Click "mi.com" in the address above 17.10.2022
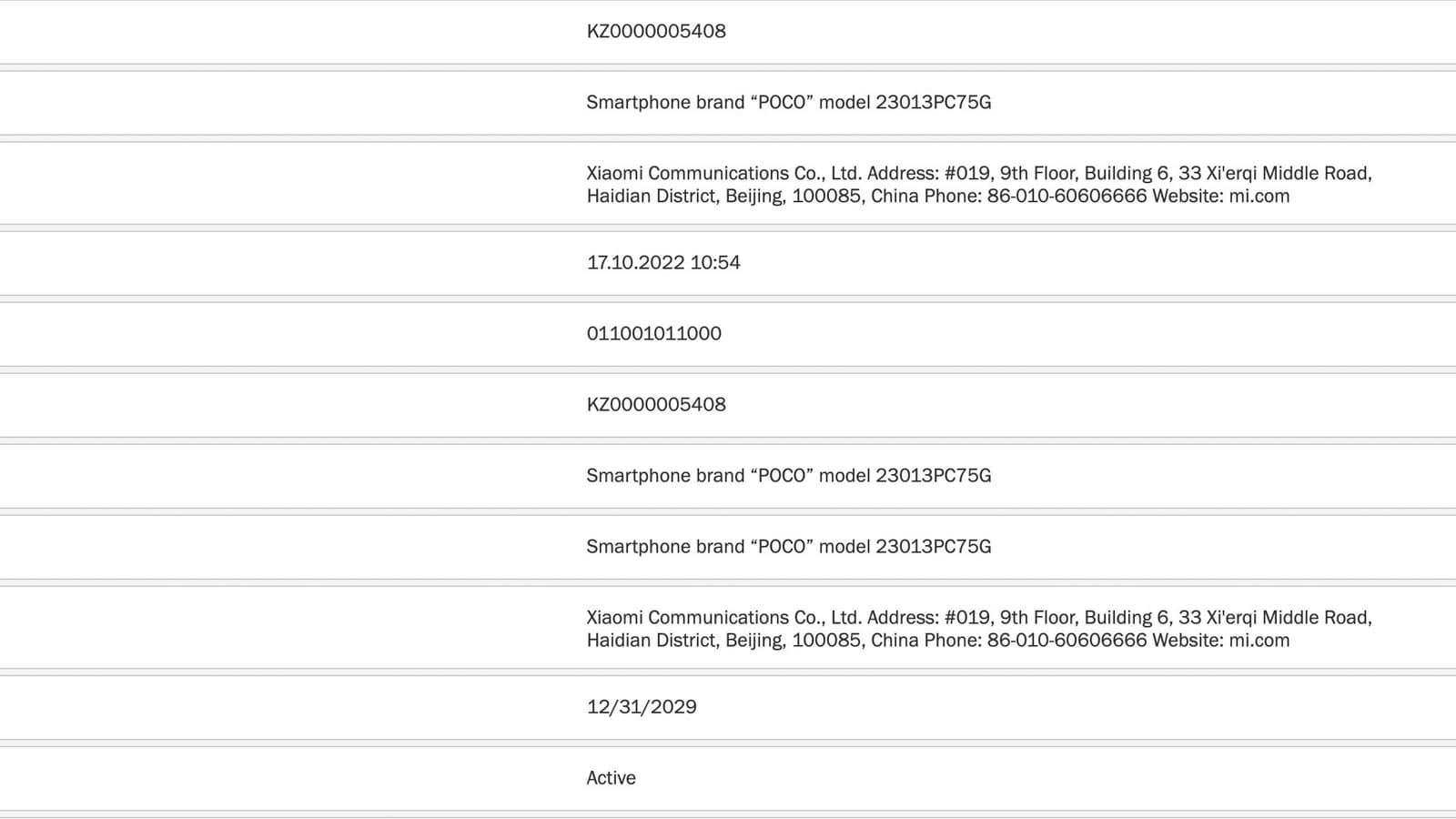 [1259, 197]
